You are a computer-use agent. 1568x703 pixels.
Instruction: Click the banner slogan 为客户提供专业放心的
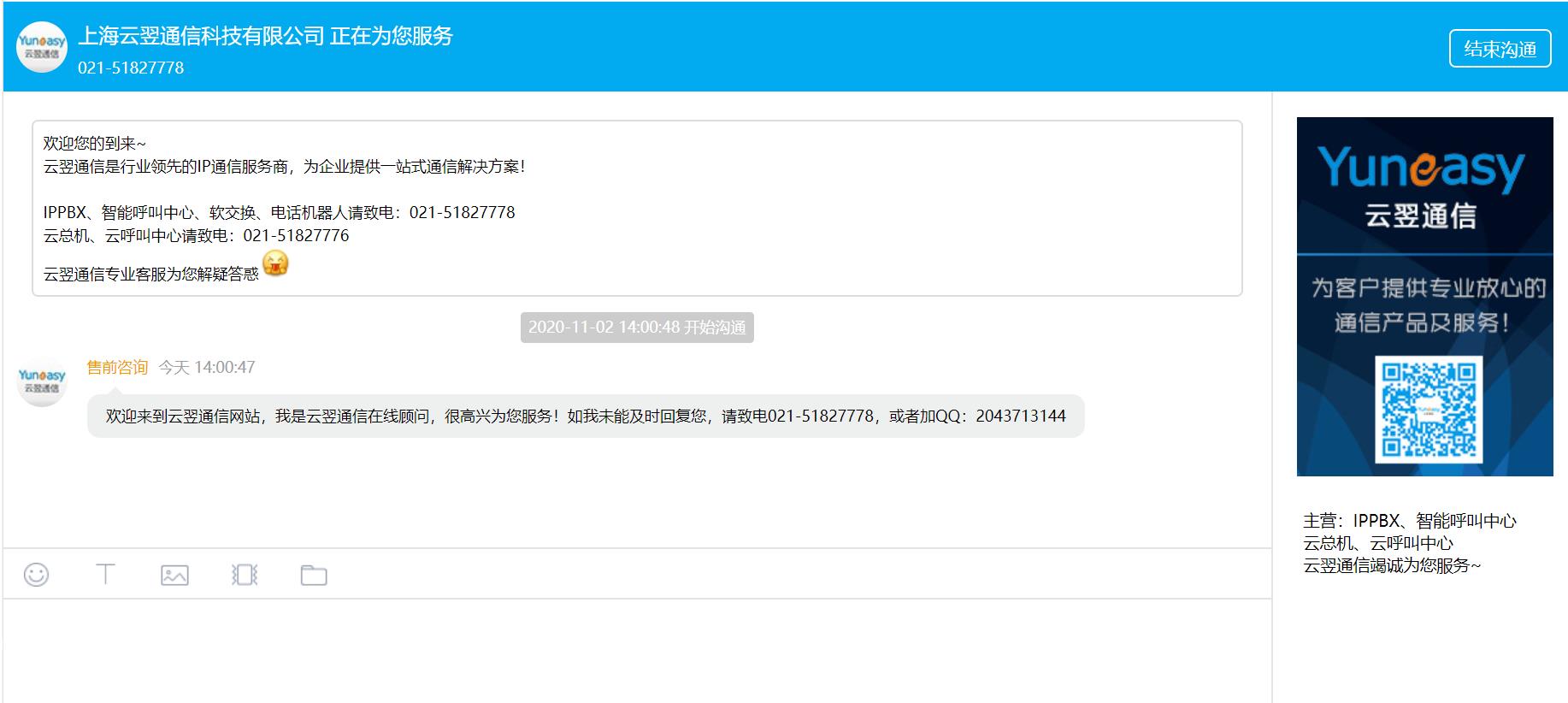(x=1429, y=288)
